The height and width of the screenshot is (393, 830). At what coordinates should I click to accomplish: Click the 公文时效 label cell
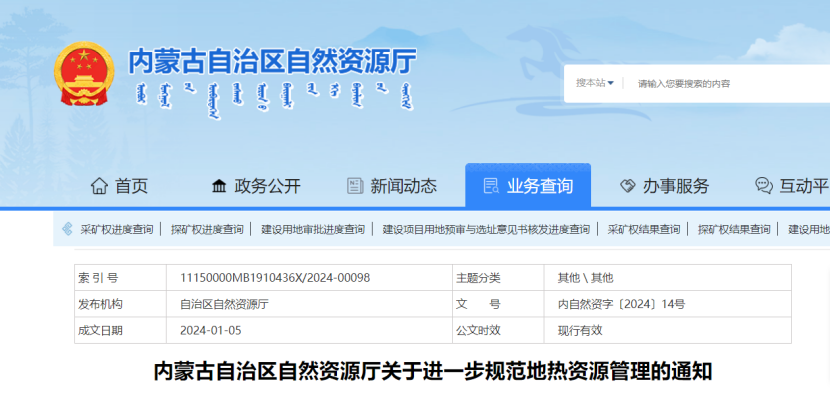coord(498,331)
